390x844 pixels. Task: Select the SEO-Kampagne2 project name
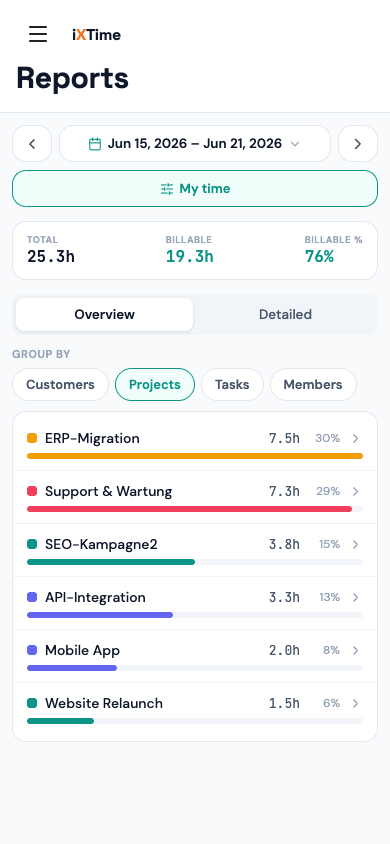point(101,545)
